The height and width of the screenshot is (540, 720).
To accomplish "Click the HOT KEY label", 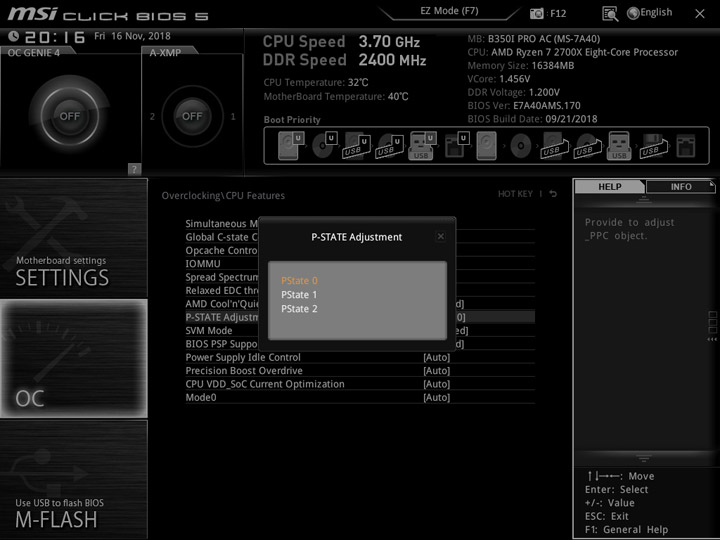I will (x=515, y=194).
